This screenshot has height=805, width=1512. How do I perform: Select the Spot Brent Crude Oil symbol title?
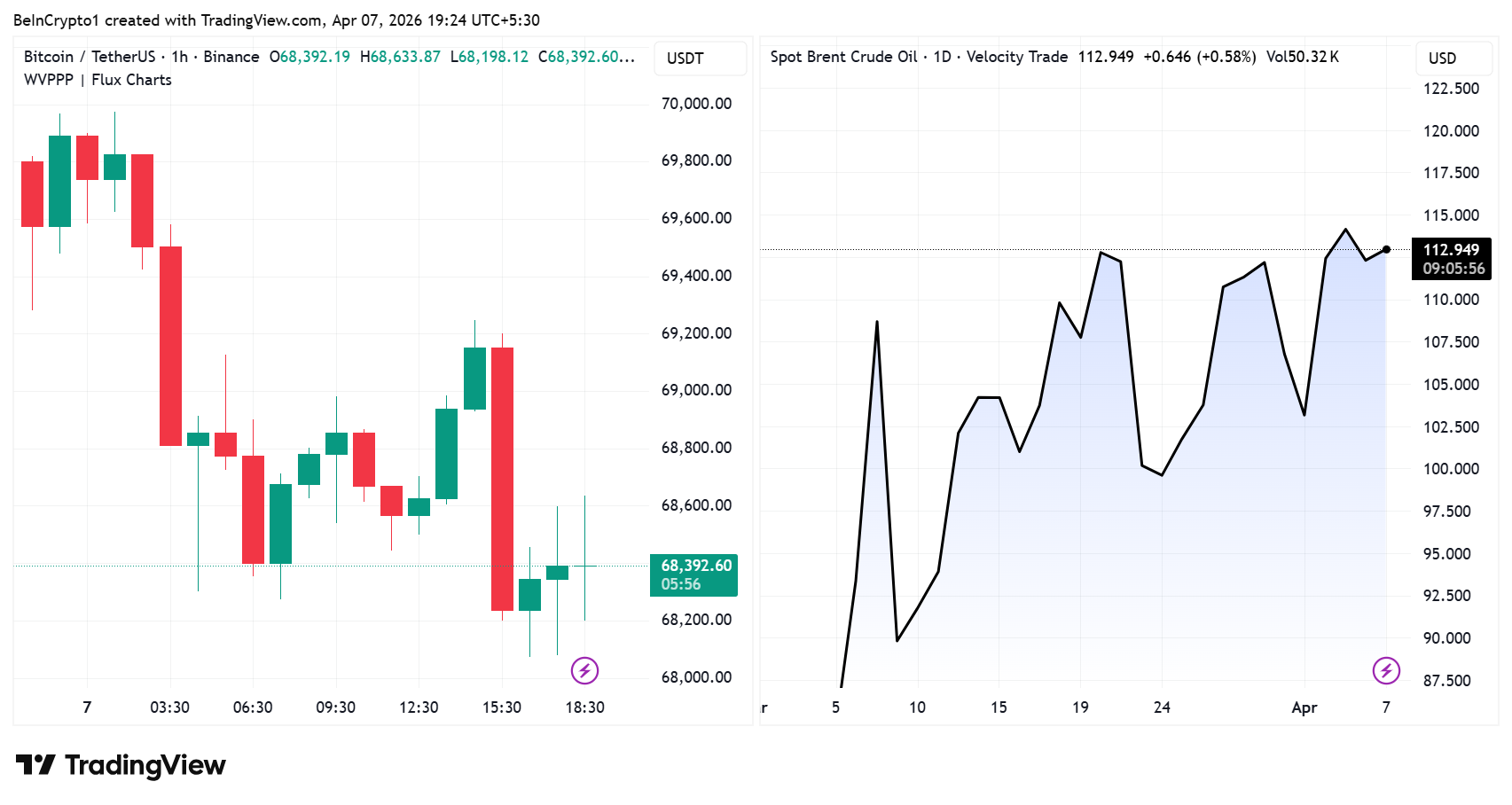point(843,57)
